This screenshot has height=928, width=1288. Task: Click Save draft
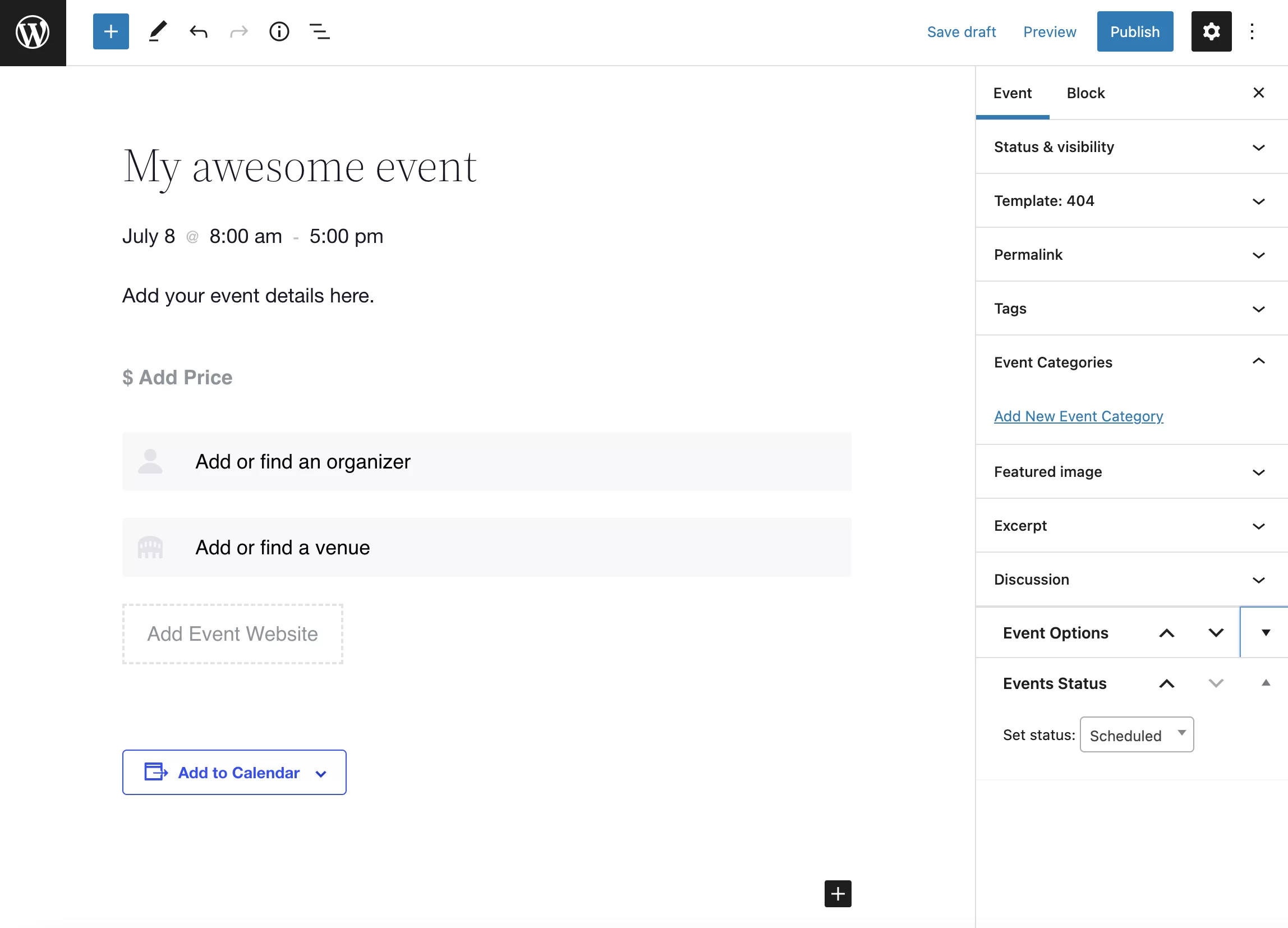click(x=961, y=32)
